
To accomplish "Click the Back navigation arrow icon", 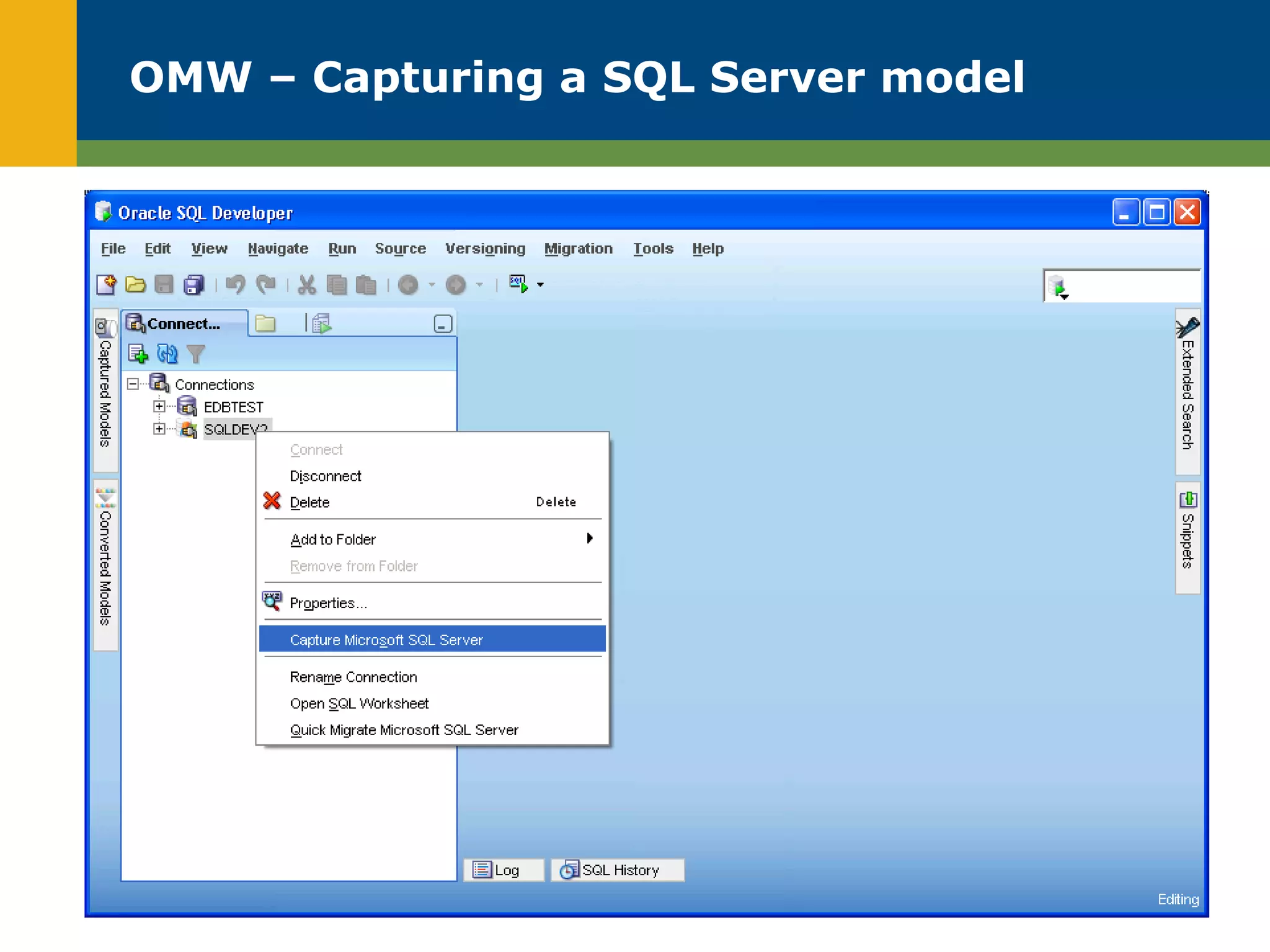I will [408, 284].
